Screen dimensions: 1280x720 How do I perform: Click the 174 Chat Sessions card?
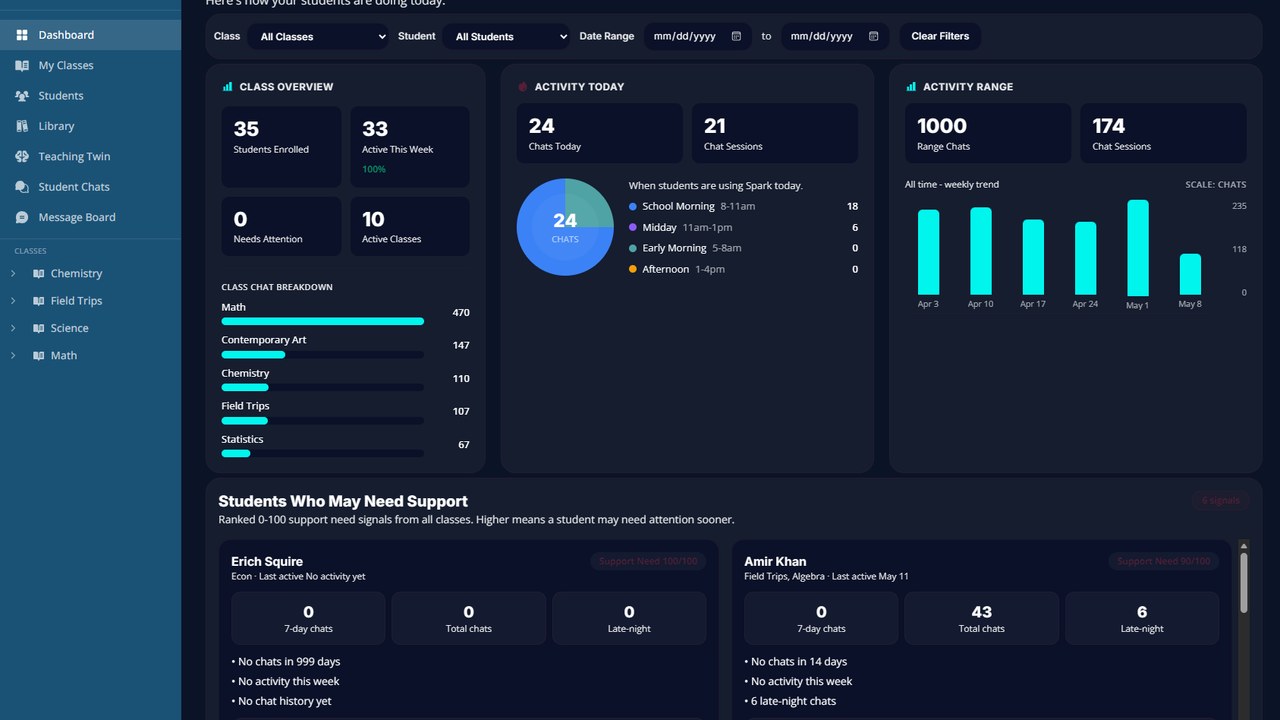coord(1163,133)
